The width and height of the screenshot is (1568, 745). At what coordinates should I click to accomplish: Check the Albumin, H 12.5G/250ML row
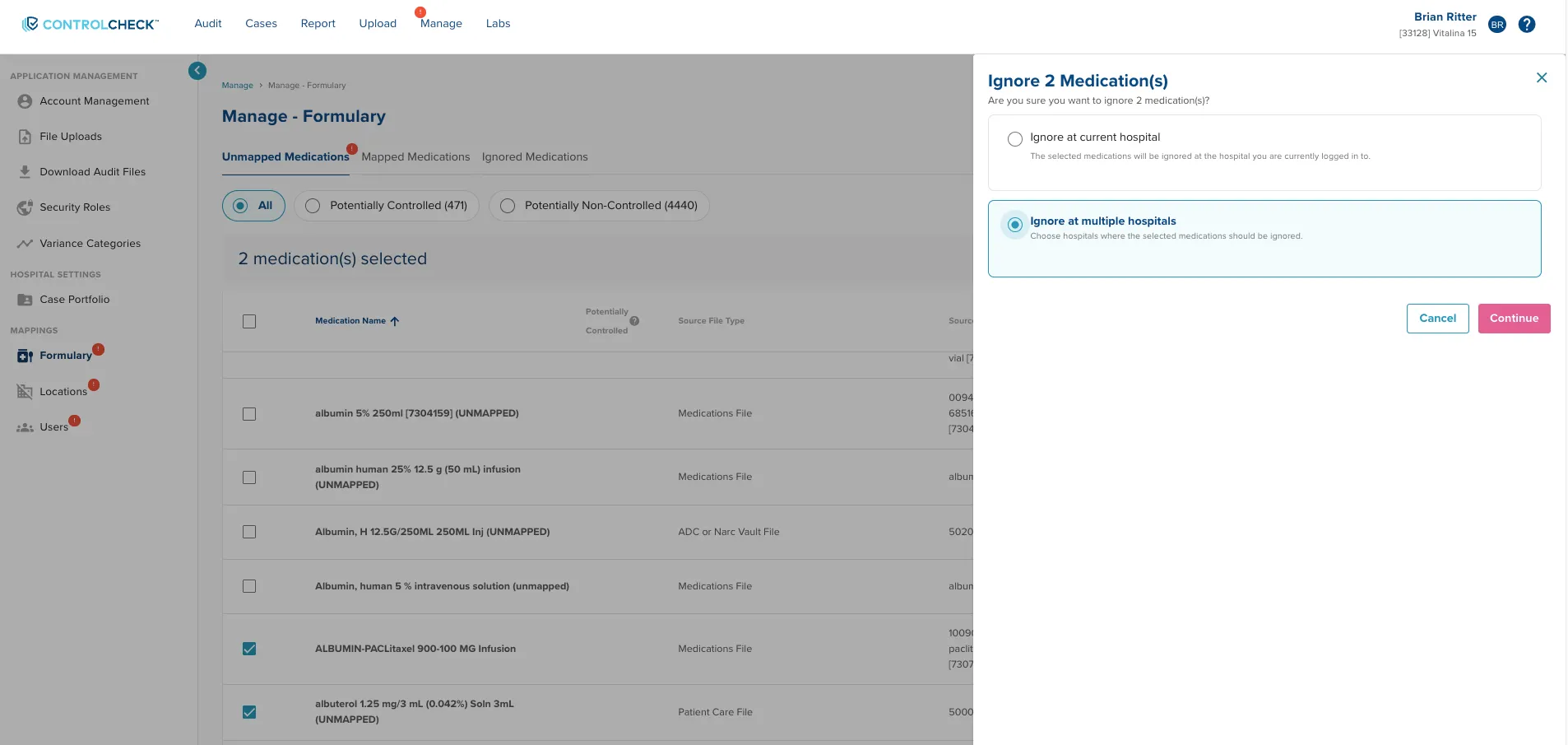(249, 532)
